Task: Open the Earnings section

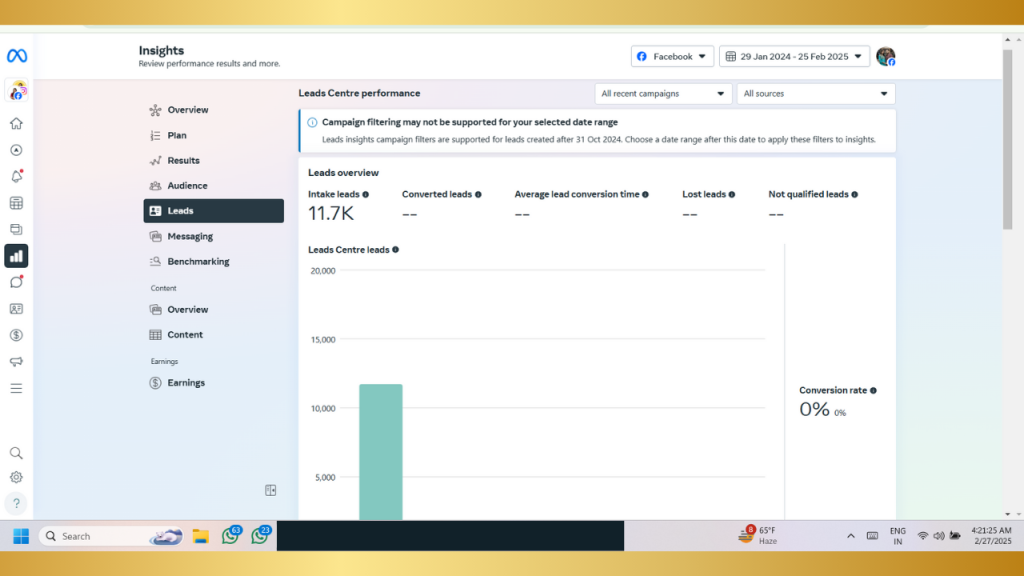Action: [186, 383]
